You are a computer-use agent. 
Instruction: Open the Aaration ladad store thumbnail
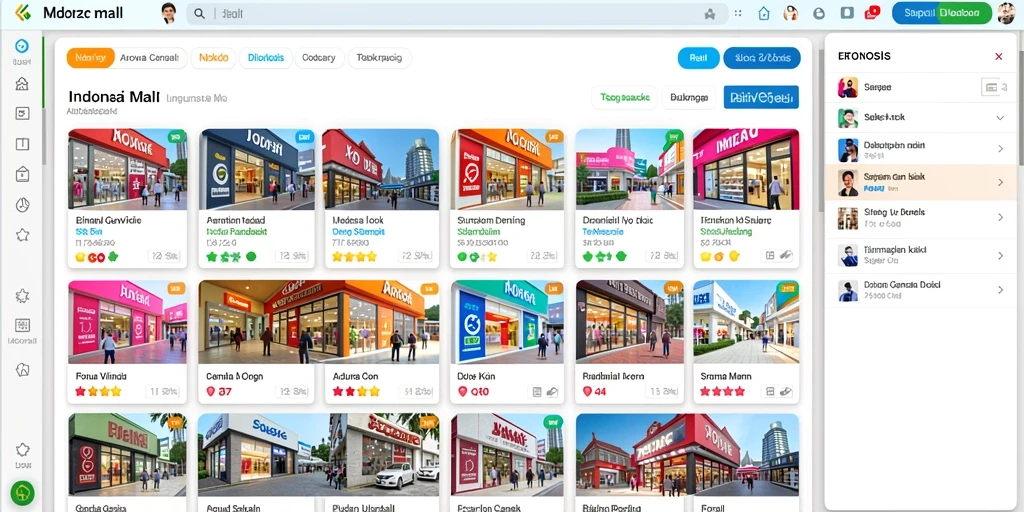click(x=257, y=169)
